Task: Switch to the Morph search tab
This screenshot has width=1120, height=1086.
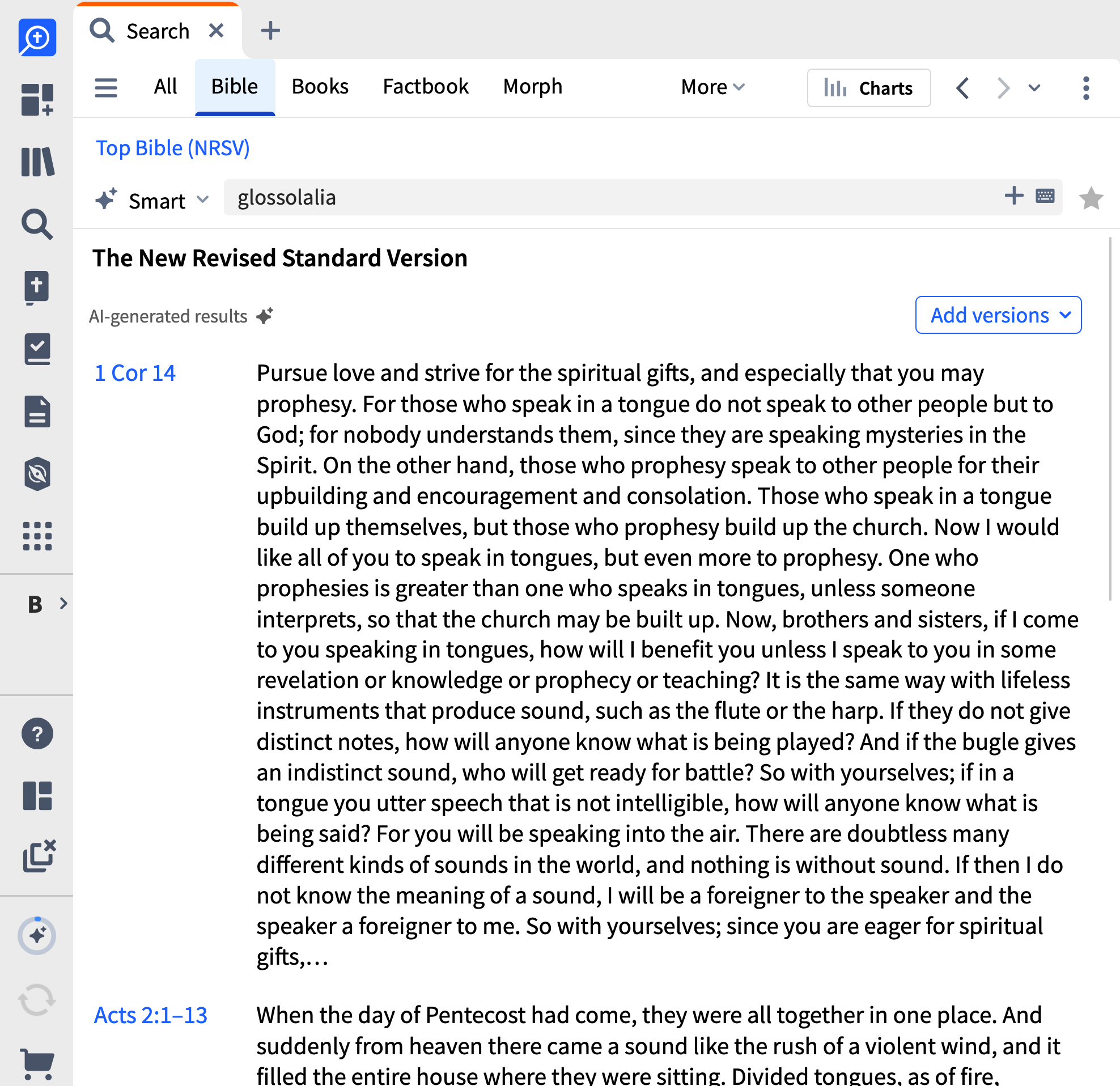Action: pyautogui.click(x=533, y=87)
